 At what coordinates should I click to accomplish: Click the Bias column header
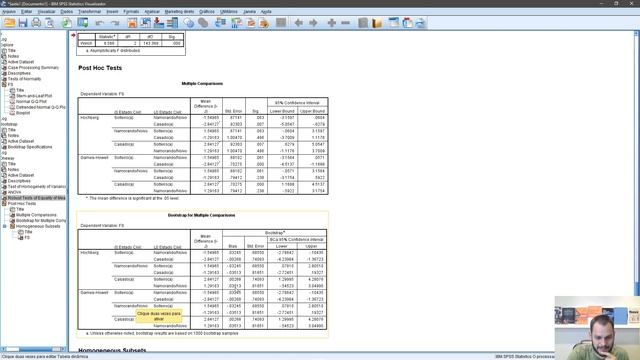click(233, 246)
